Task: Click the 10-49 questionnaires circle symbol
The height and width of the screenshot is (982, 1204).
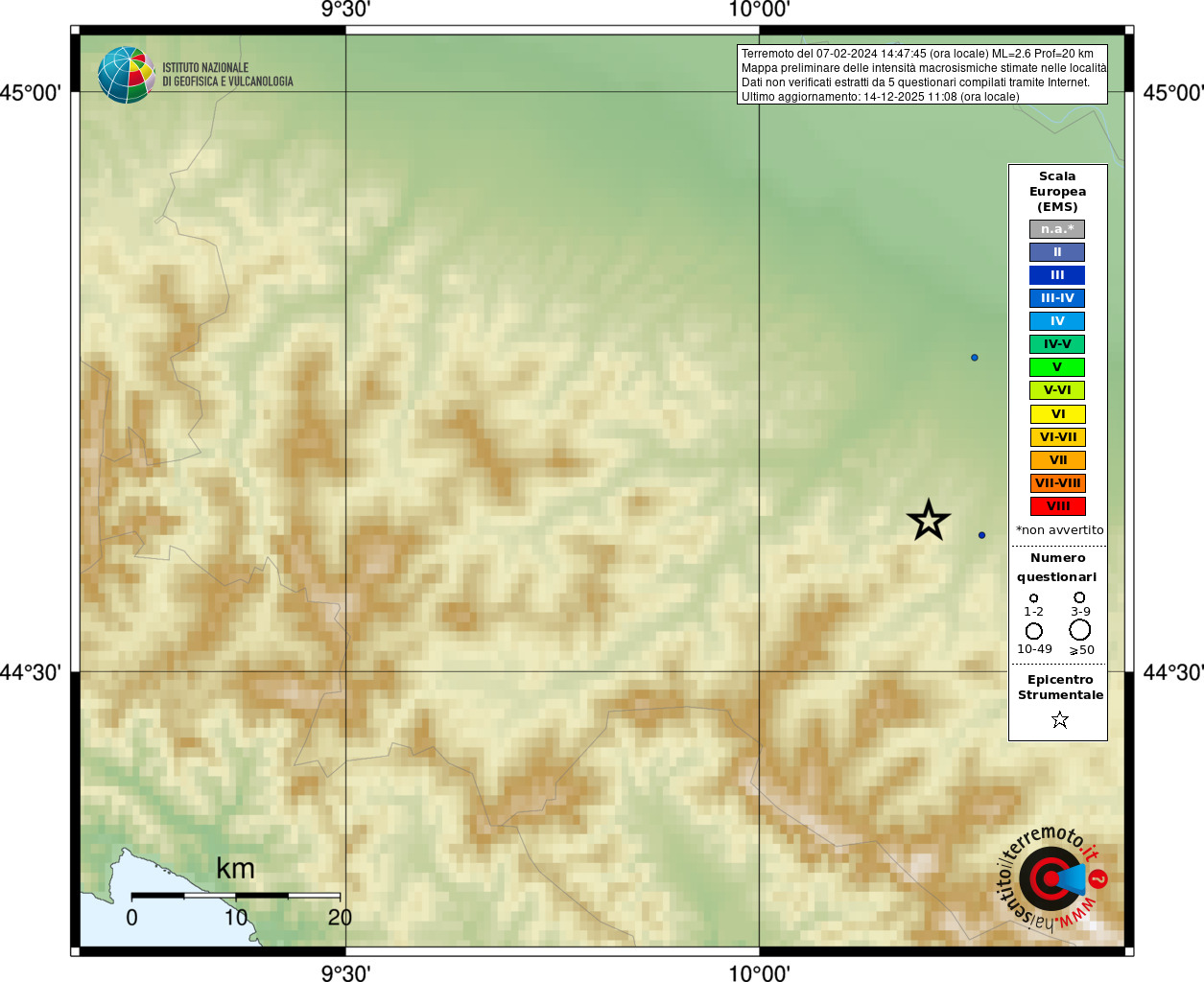Action: 1033,631
